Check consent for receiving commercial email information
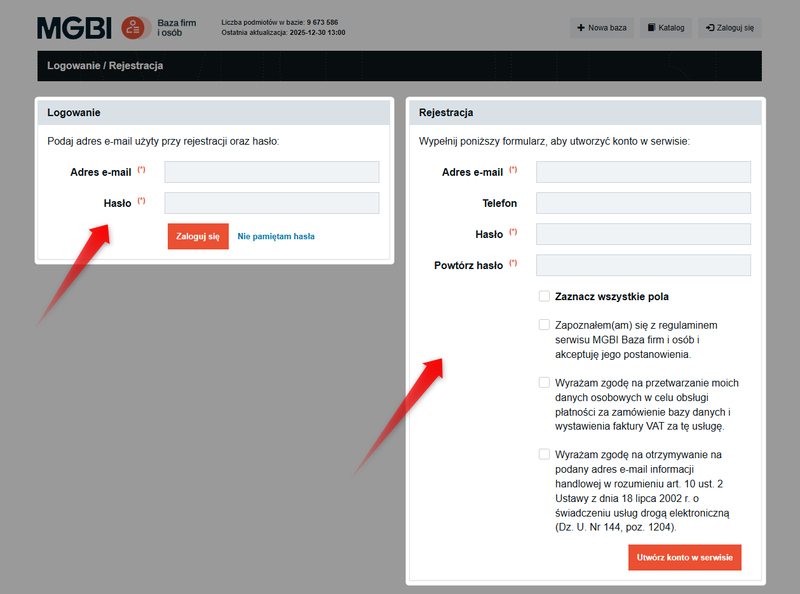This screenshot has height=594, width=800. (544, 452)
